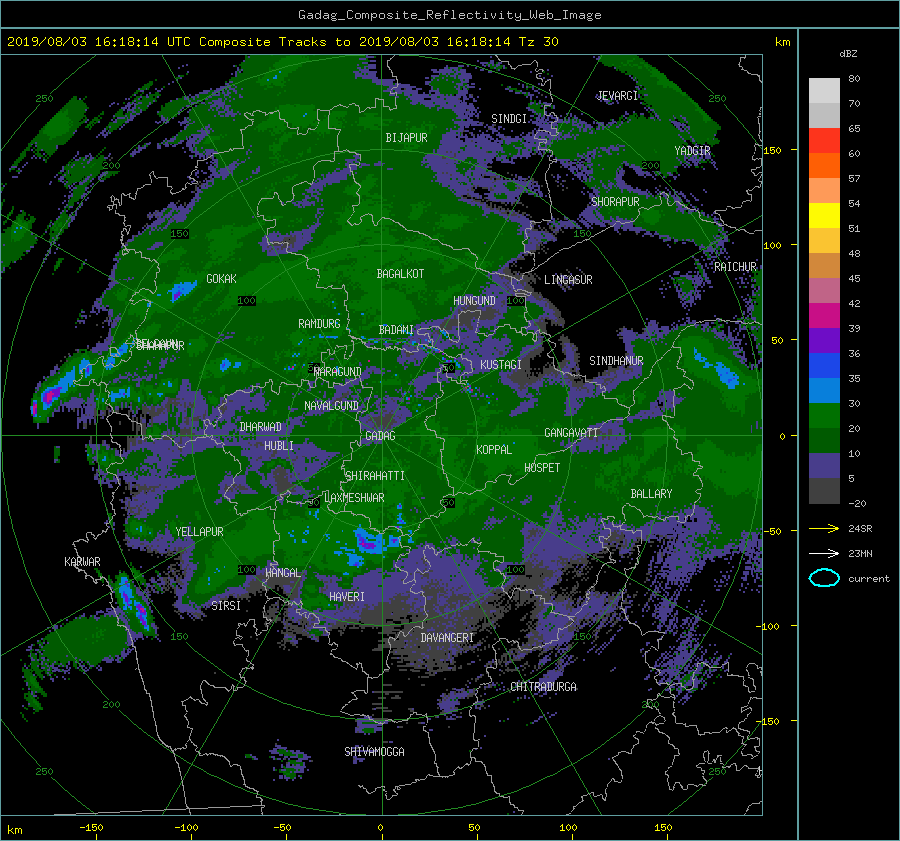Click the HAVERI city label
Image resolution: width=900 pixels, height=841 pixels.
click(347, 597)
